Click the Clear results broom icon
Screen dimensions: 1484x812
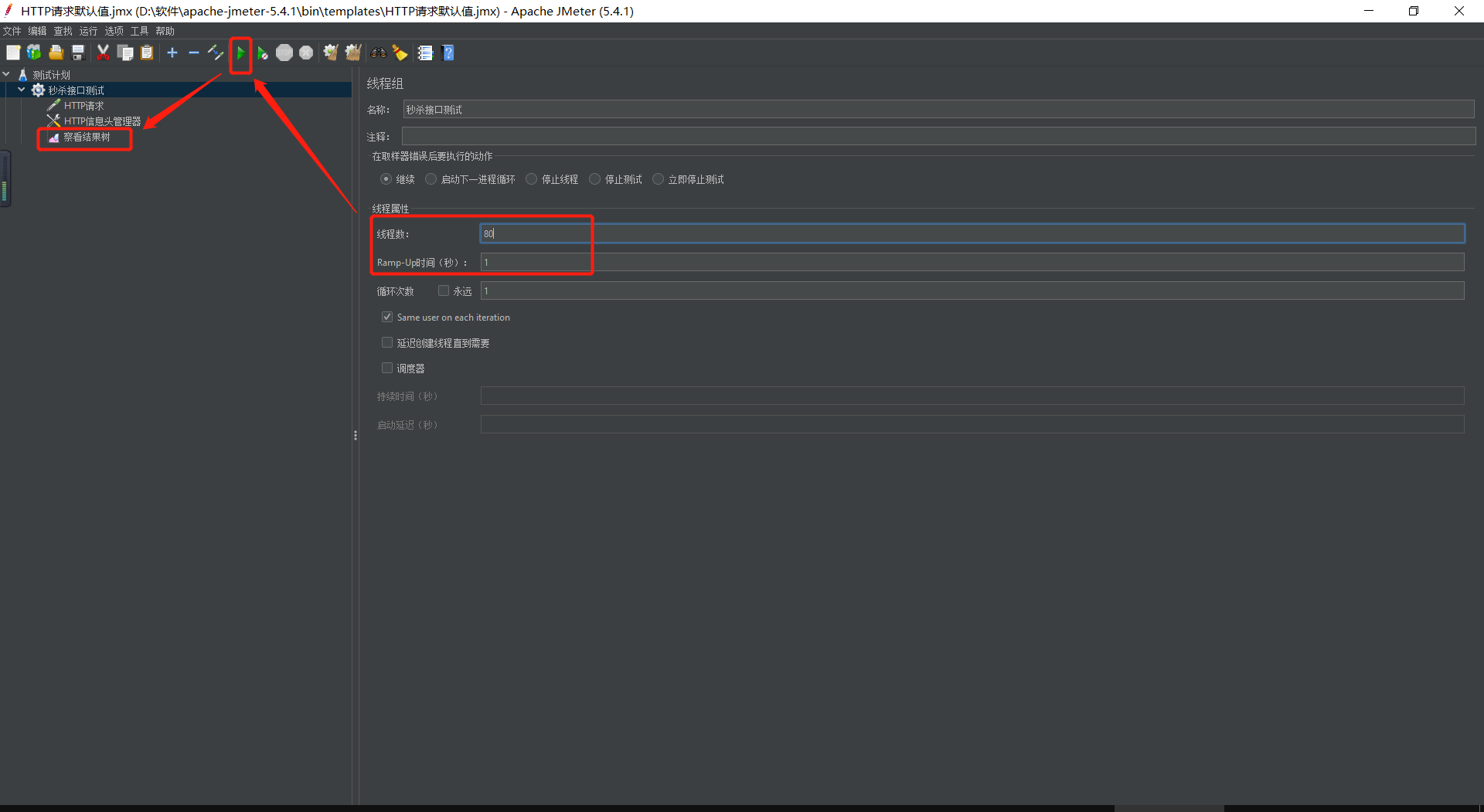click(331, 53)
